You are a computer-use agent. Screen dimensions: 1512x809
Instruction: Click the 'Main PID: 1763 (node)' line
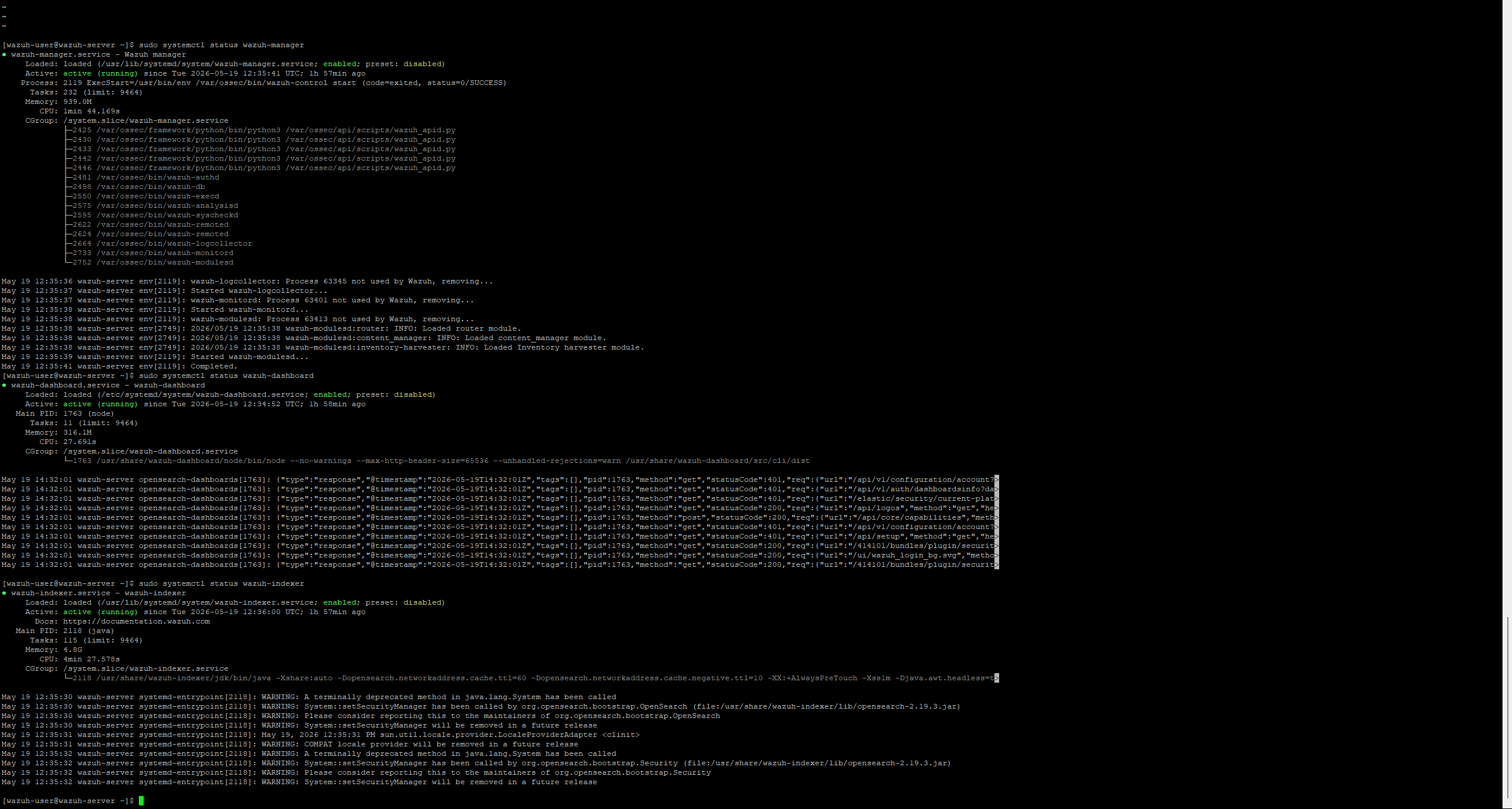65,413
